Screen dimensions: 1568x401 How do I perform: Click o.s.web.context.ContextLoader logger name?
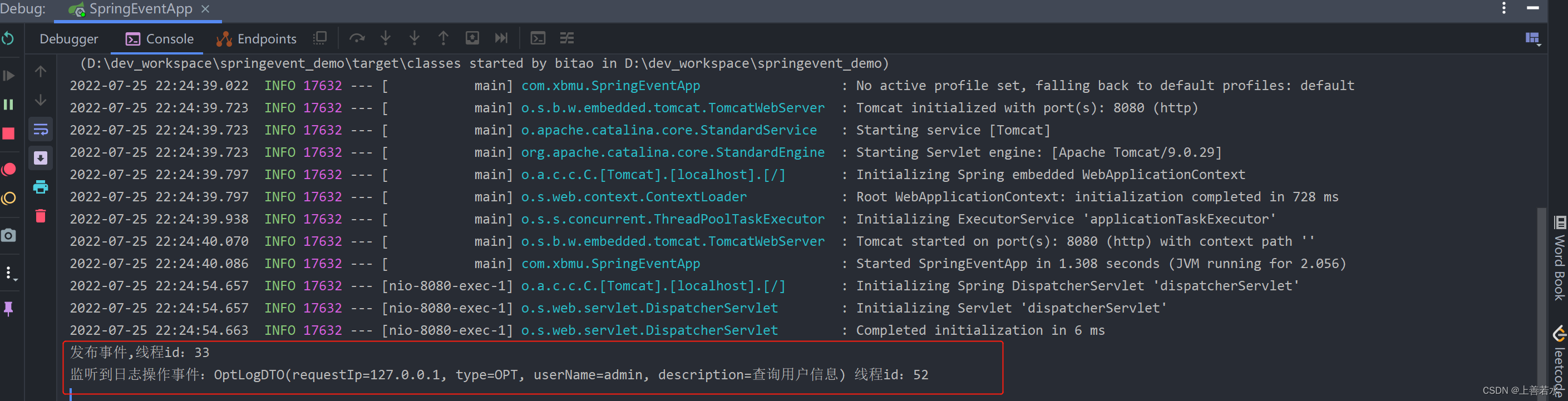(x=634, y=197)
